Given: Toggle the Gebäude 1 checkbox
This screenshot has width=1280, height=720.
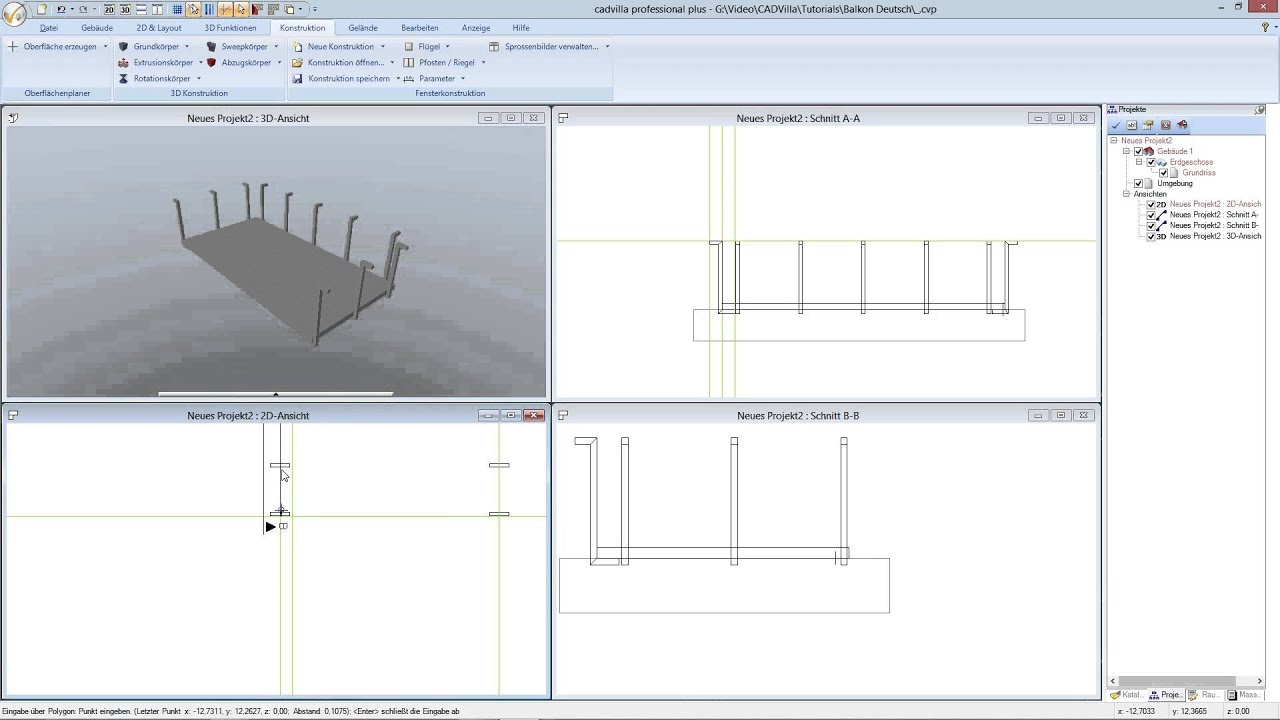Looking at the screenshot, I should pyautogui.click(x=1138, y=152).
